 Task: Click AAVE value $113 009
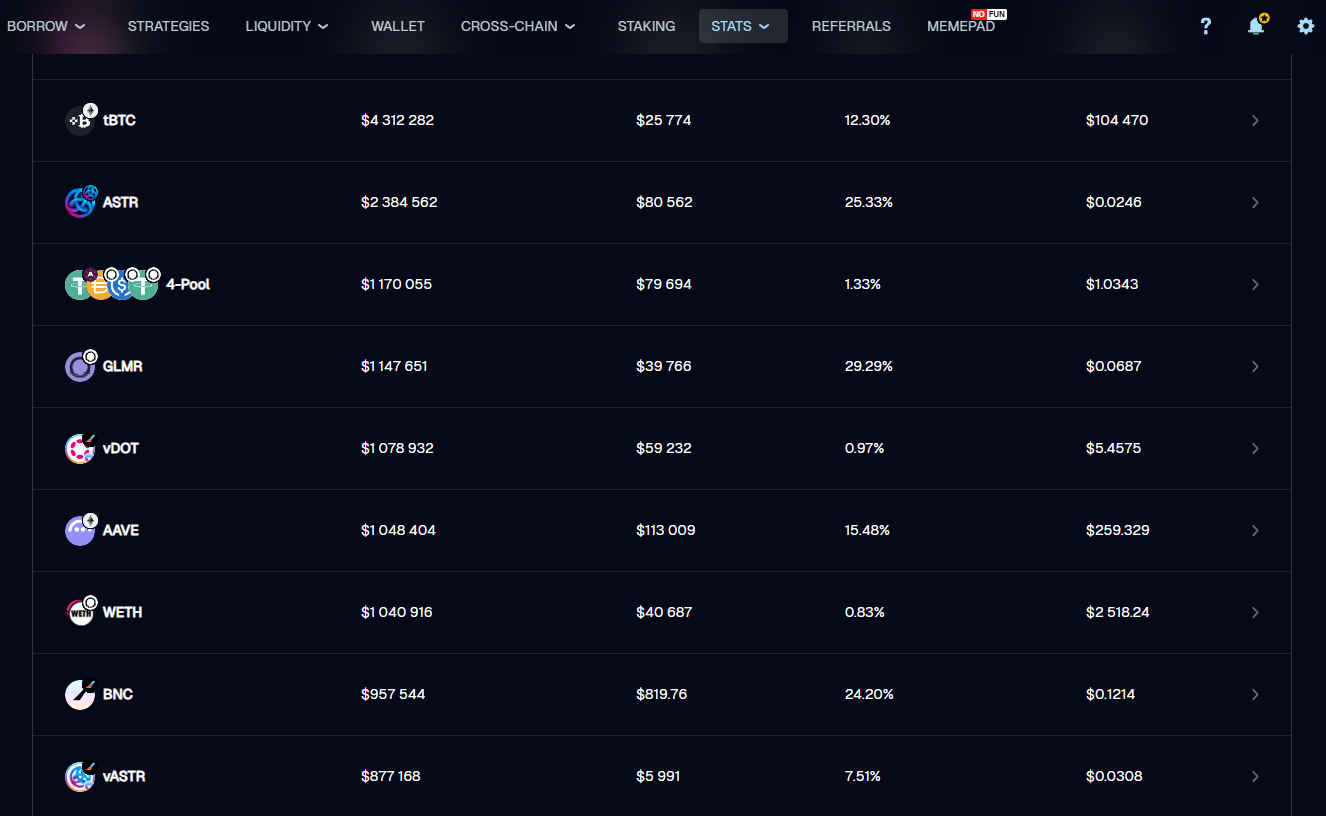click(665, 530)
